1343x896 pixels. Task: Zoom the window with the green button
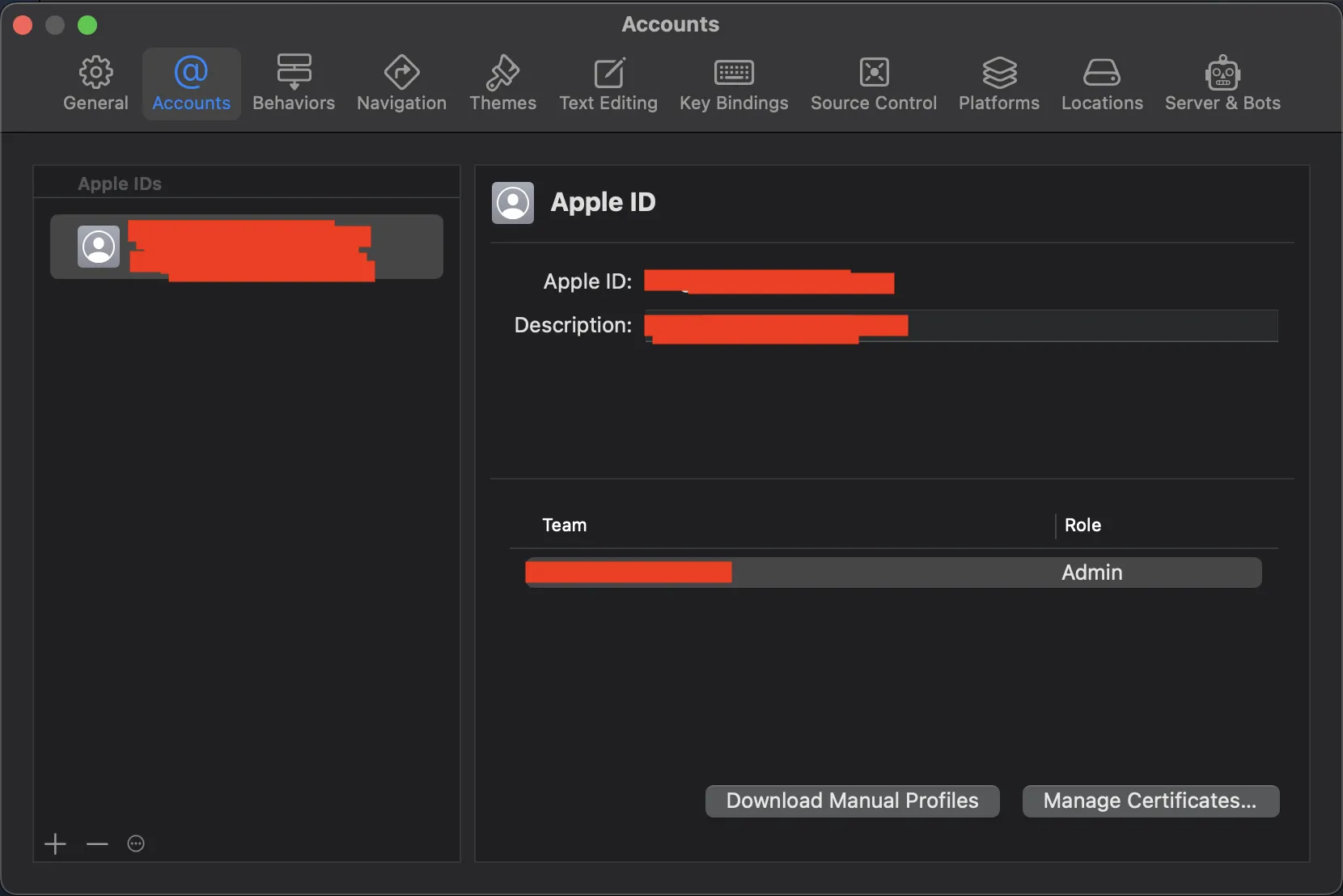pos(87,25)
